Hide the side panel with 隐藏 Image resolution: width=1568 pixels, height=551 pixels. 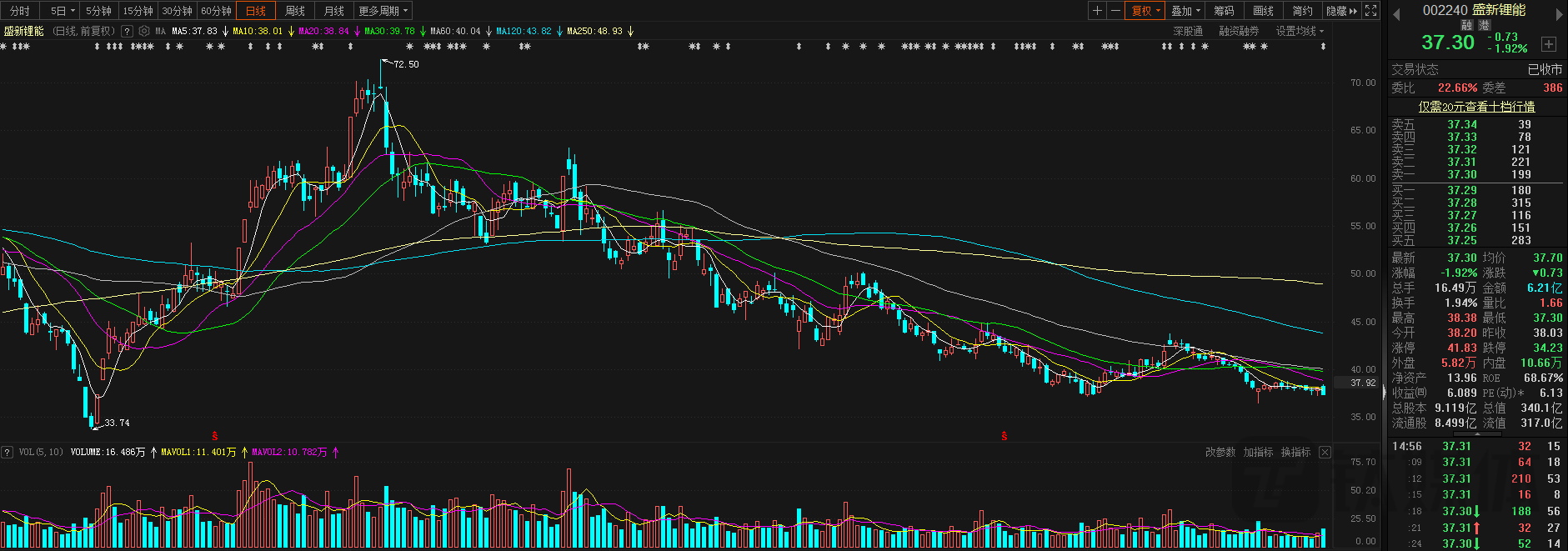pos(1341,11)
